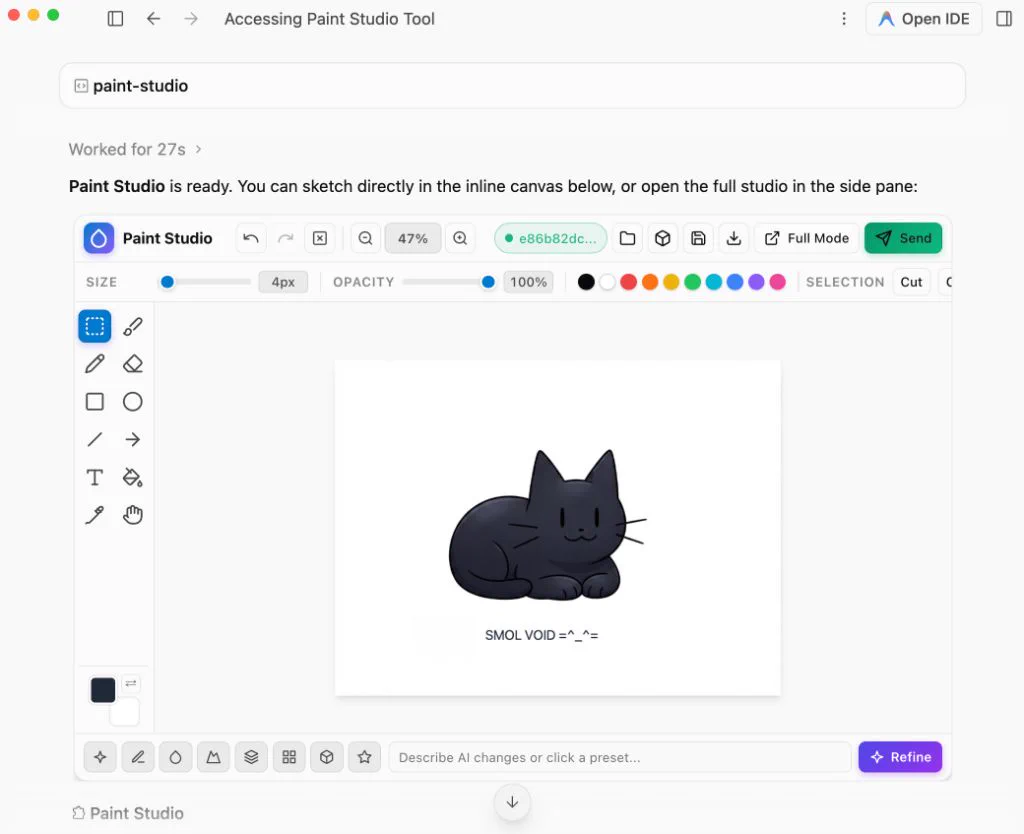The height and width of the screenshot is (834, 1024).
Task: Select the Paint Bucket fill tool
Action: click(133, 477)
